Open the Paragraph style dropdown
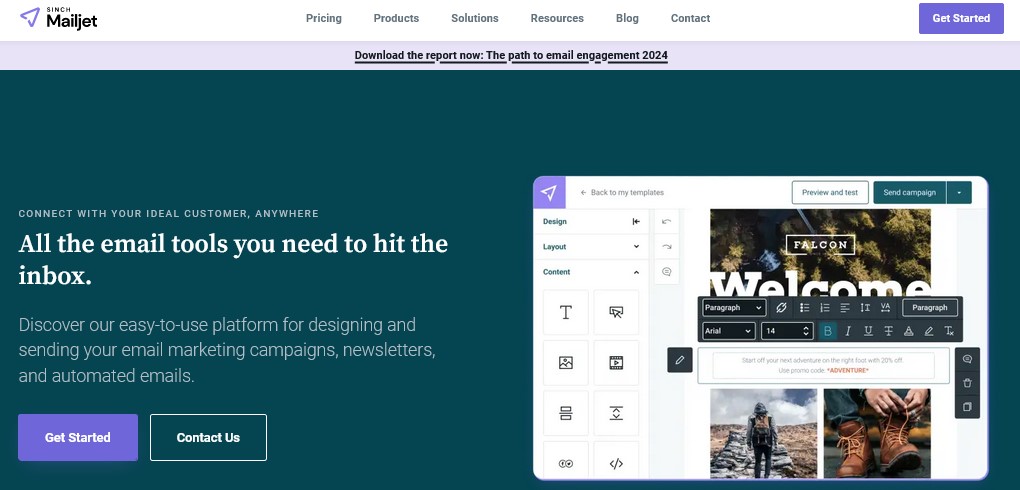1020x490 pixels. click(x=734, y=308)
